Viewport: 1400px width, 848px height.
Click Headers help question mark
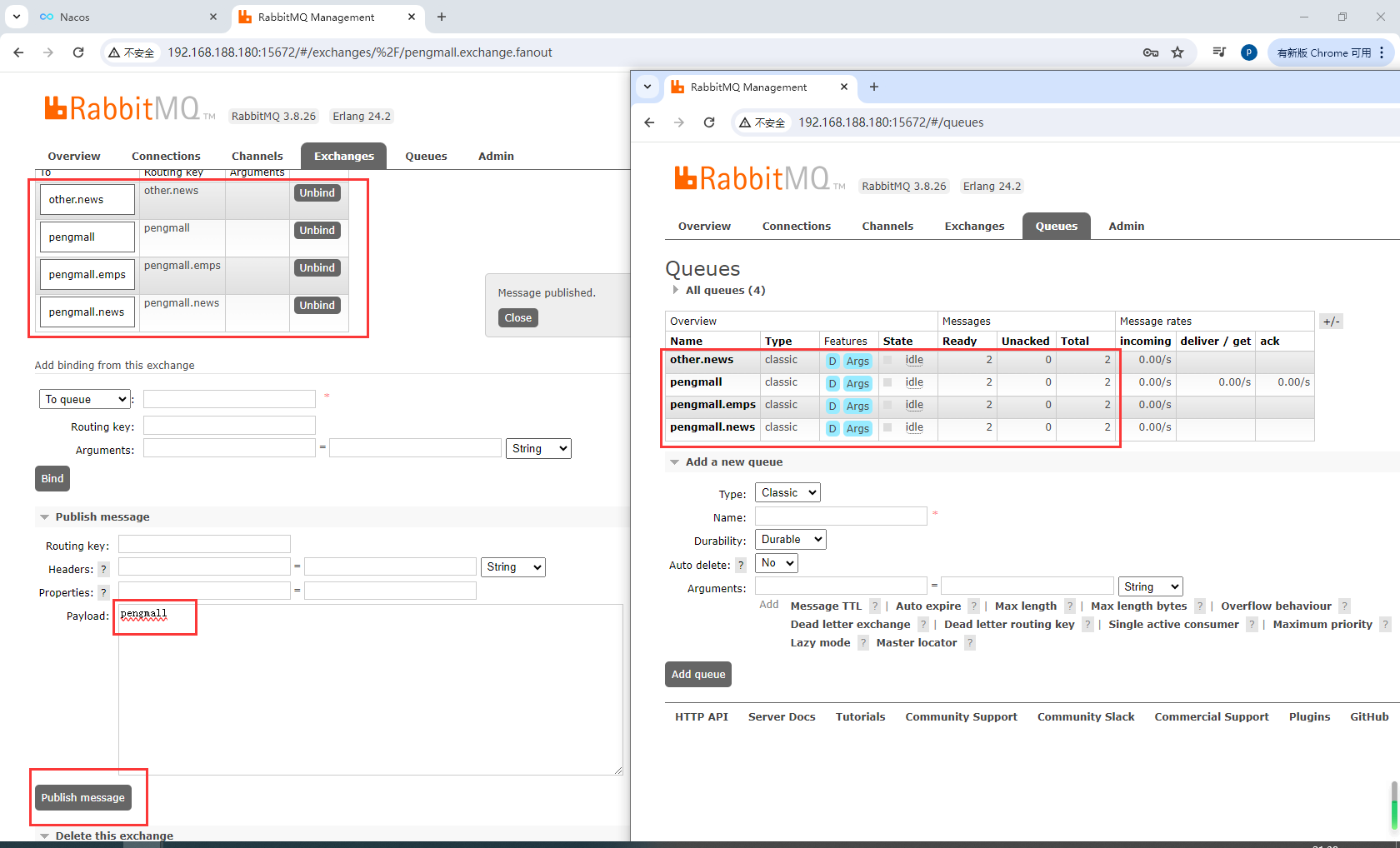click(103, 569)
